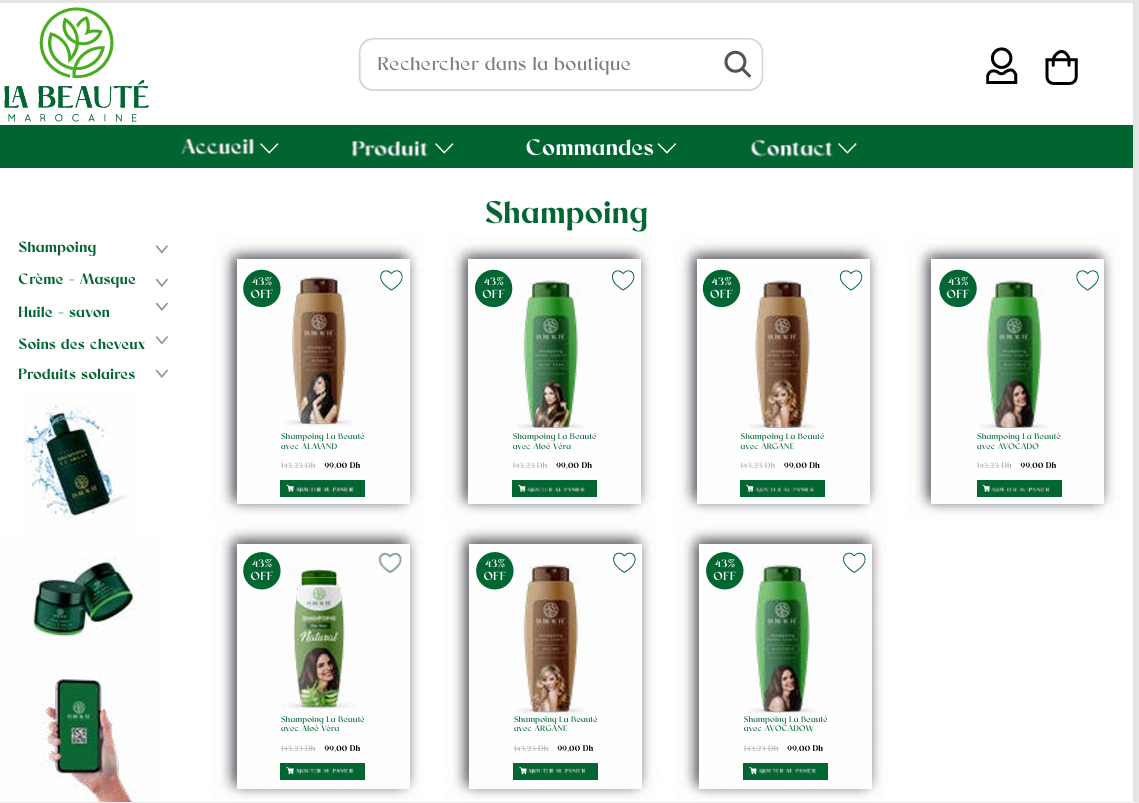
Task: Expand the Produits solaires sidebar chevron
Action: [162, 374]
